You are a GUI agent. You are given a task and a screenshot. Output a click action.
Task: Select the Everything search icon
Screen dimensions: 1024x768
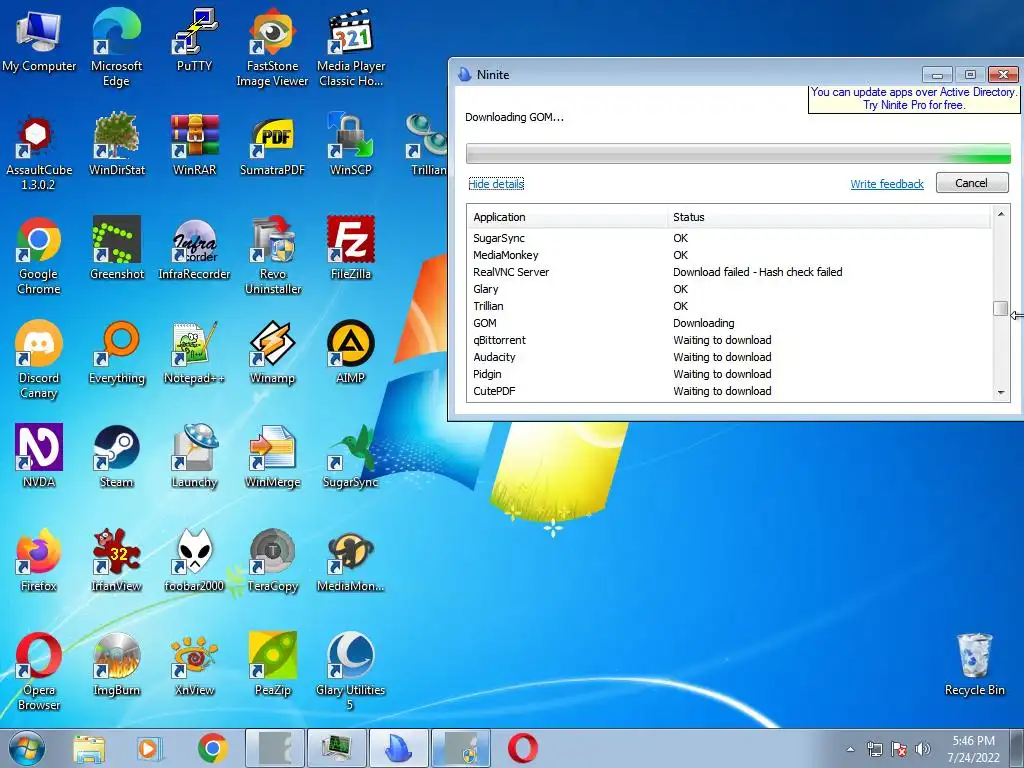coord(116,352)
